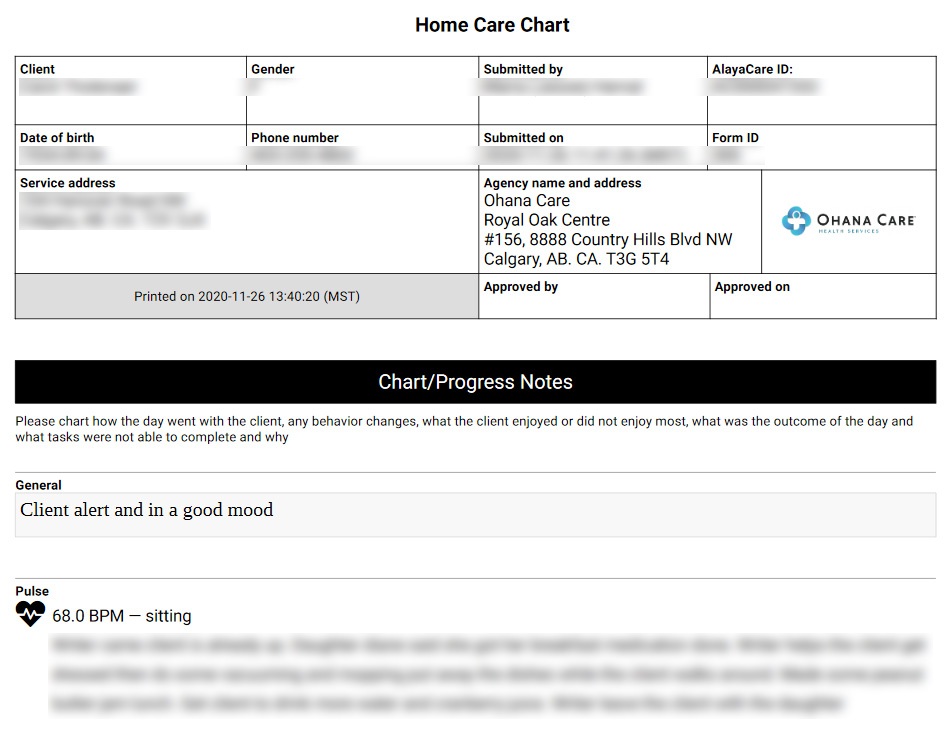Click the Royal Oak Centre address line

[x=546, y=220]
